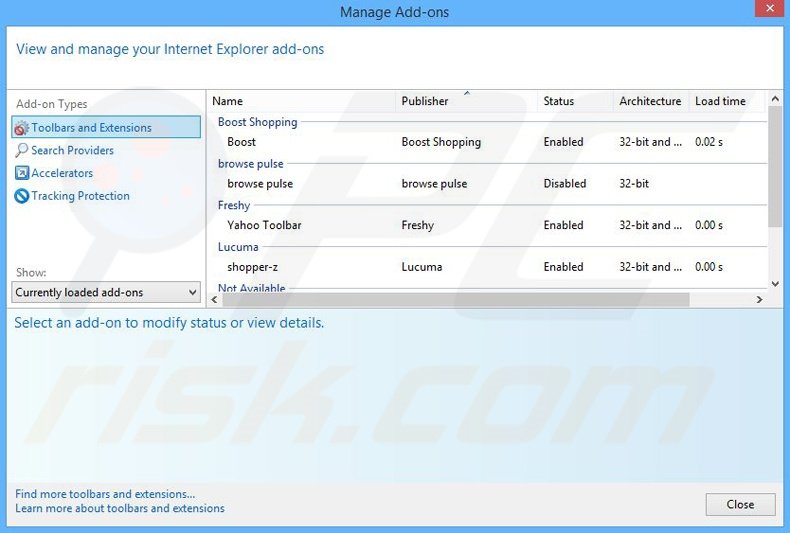Open Find more toolbars and extensions link
Viewport: 790px width, 533px height.
tap(105, 494)
